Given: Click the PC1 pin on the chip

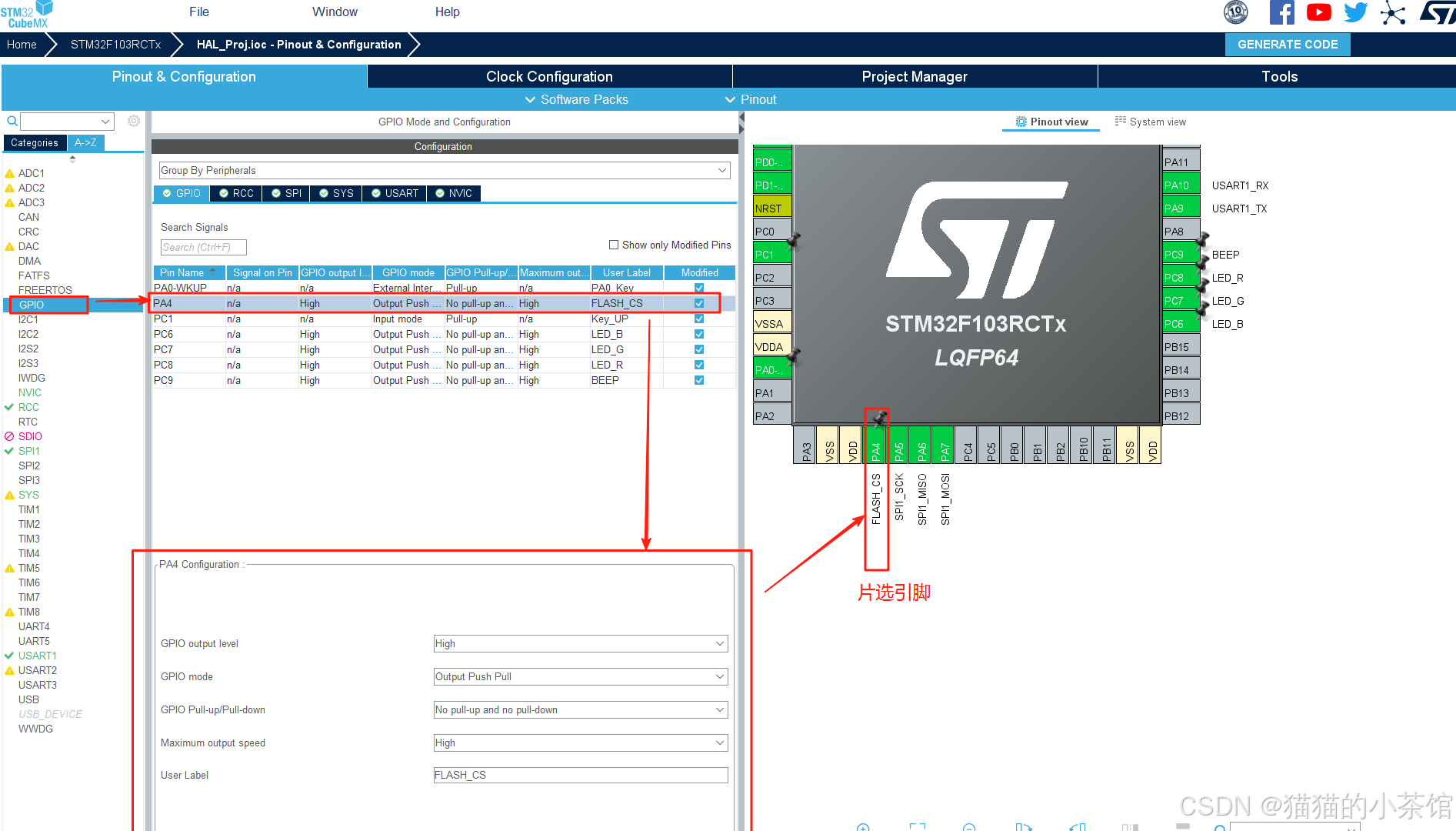Looking at the screenshot, I should point(772,254).
